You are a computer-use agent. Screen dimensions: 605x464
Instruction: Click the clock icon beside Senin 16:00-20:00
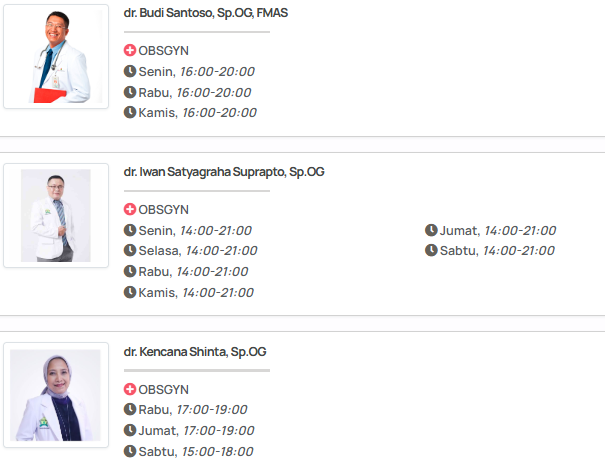(x=130, y=71)
